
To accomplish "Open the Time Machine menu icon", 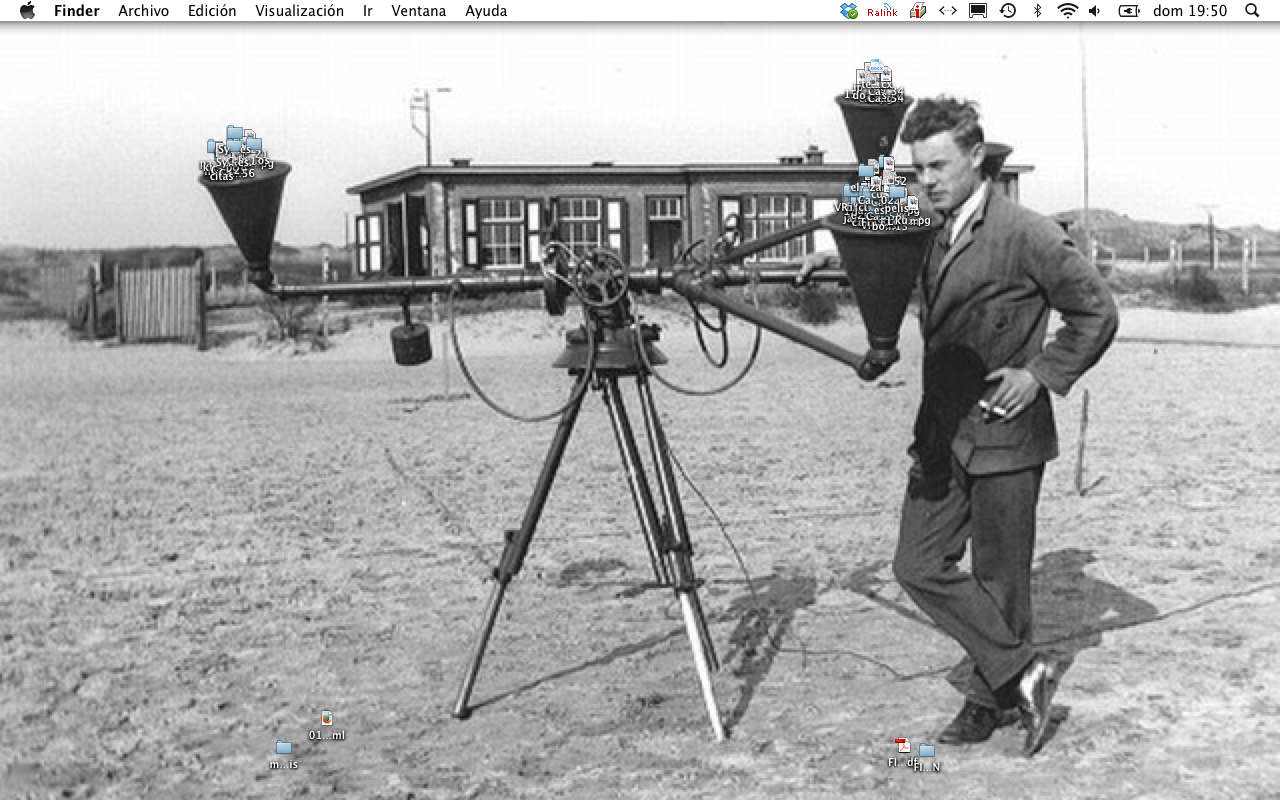I will point(1008,11).
